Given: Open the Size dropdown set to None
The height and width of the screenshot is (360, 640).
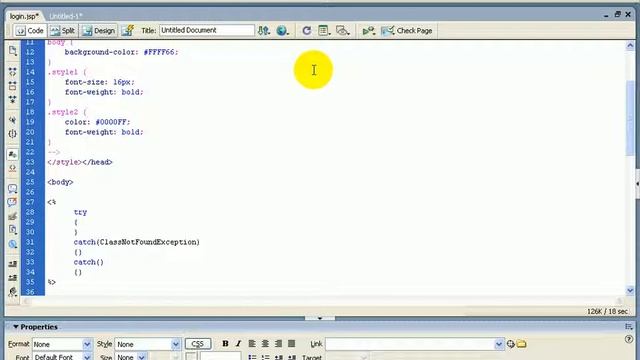Looking at the screenshot, I should [x=131, y=357].
